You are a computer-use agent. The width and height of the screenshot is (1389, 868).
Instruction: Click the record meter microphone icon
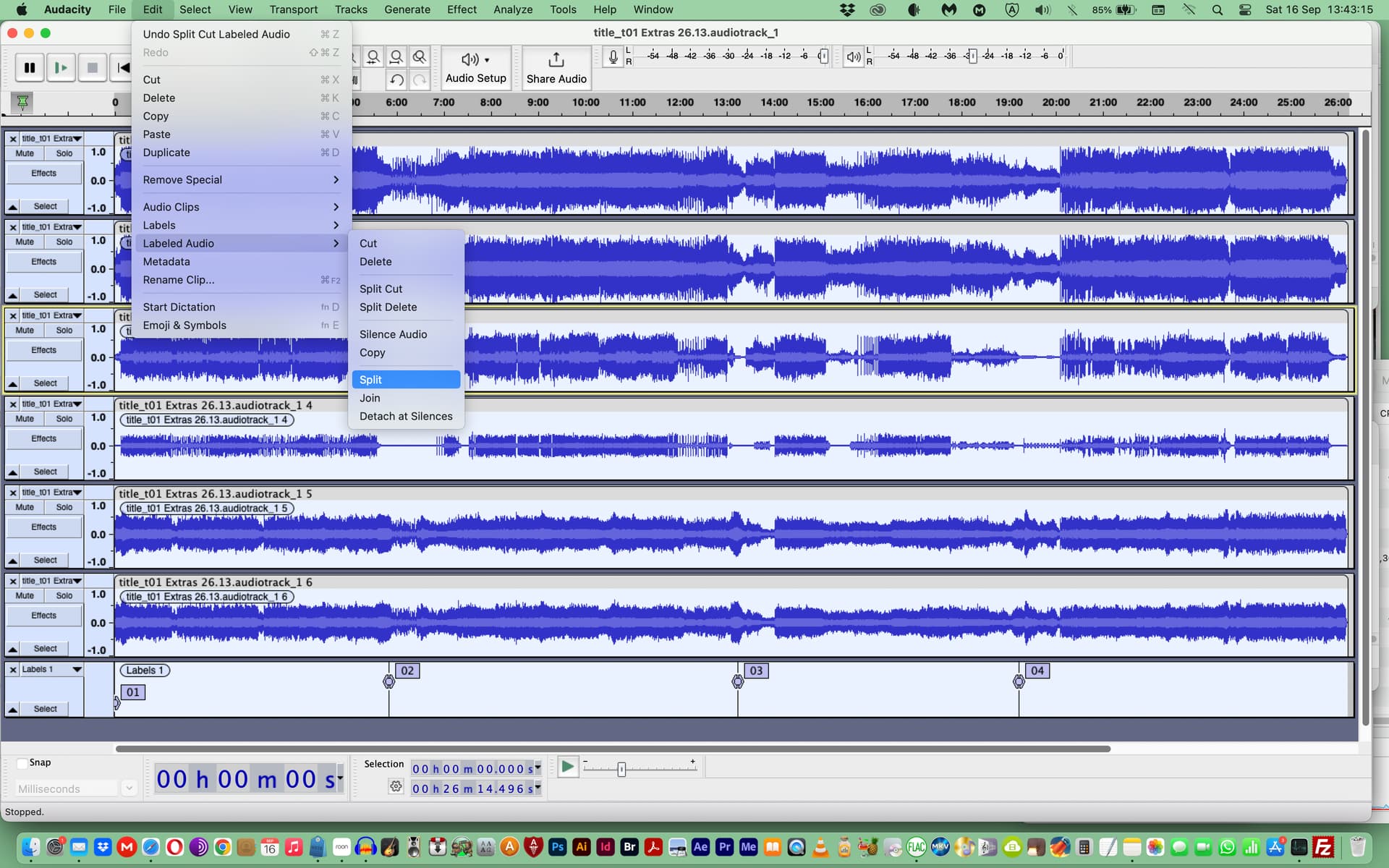613,56
